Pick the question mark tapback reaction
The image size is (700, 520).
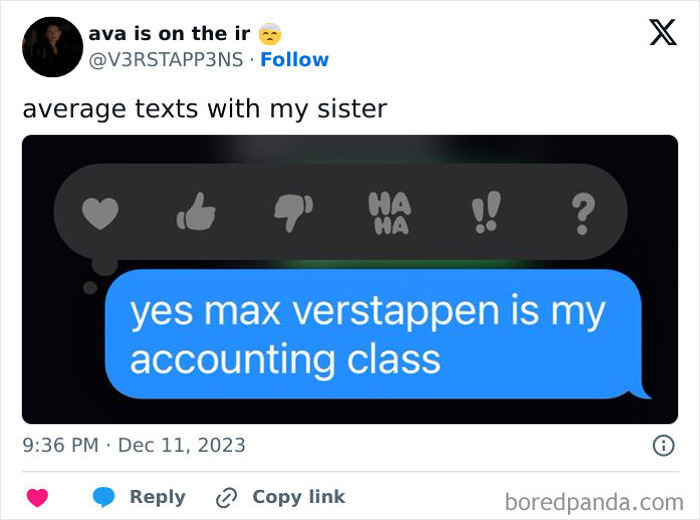click(583, 213)
